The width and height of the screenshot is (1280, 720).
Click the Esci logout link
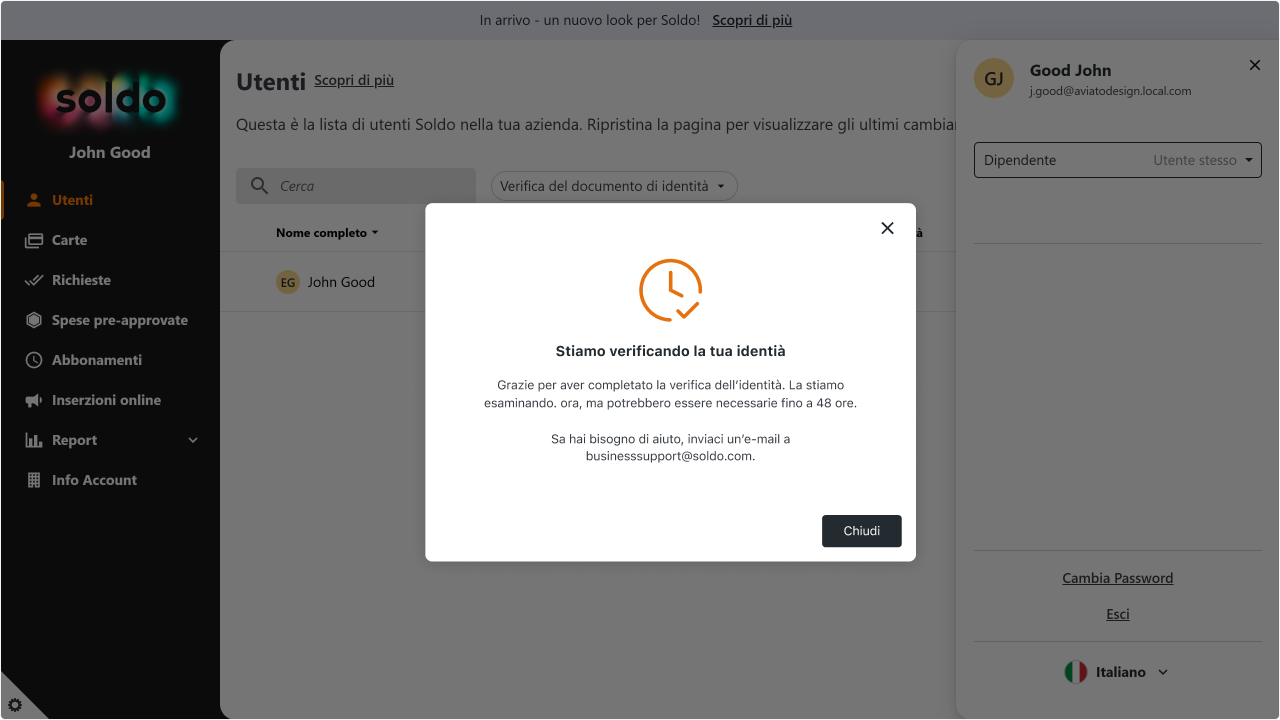click(1118, 614)
